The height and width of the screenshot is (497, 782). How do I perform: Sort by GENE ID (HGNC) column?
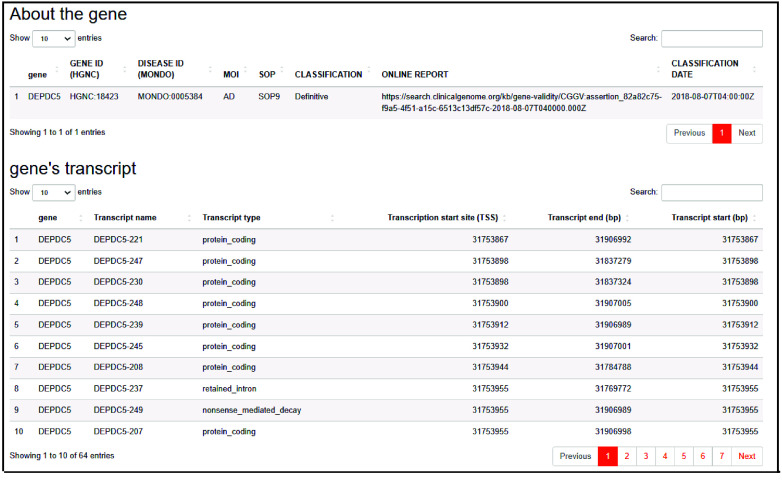86,69
